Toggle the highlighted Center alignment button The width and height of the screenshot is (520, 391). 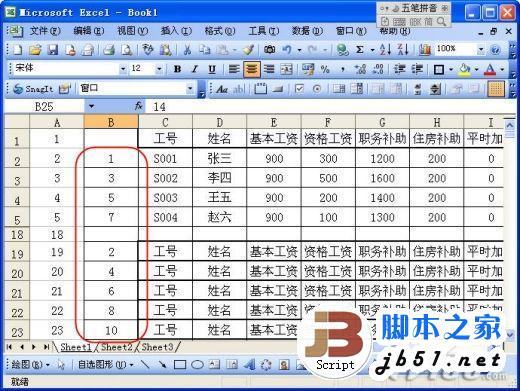tap(251, 69)
